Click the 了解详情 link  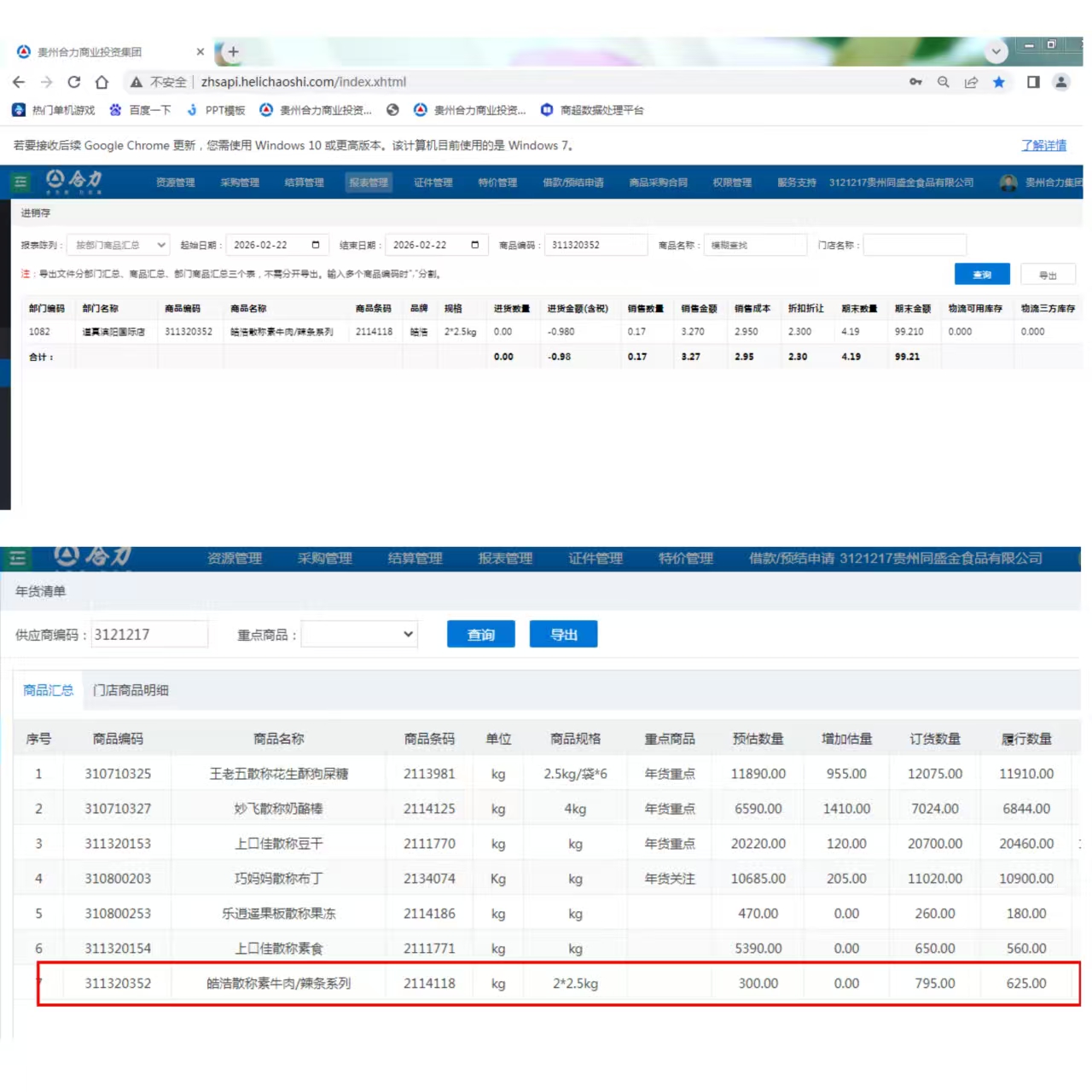pos(1043,145)
